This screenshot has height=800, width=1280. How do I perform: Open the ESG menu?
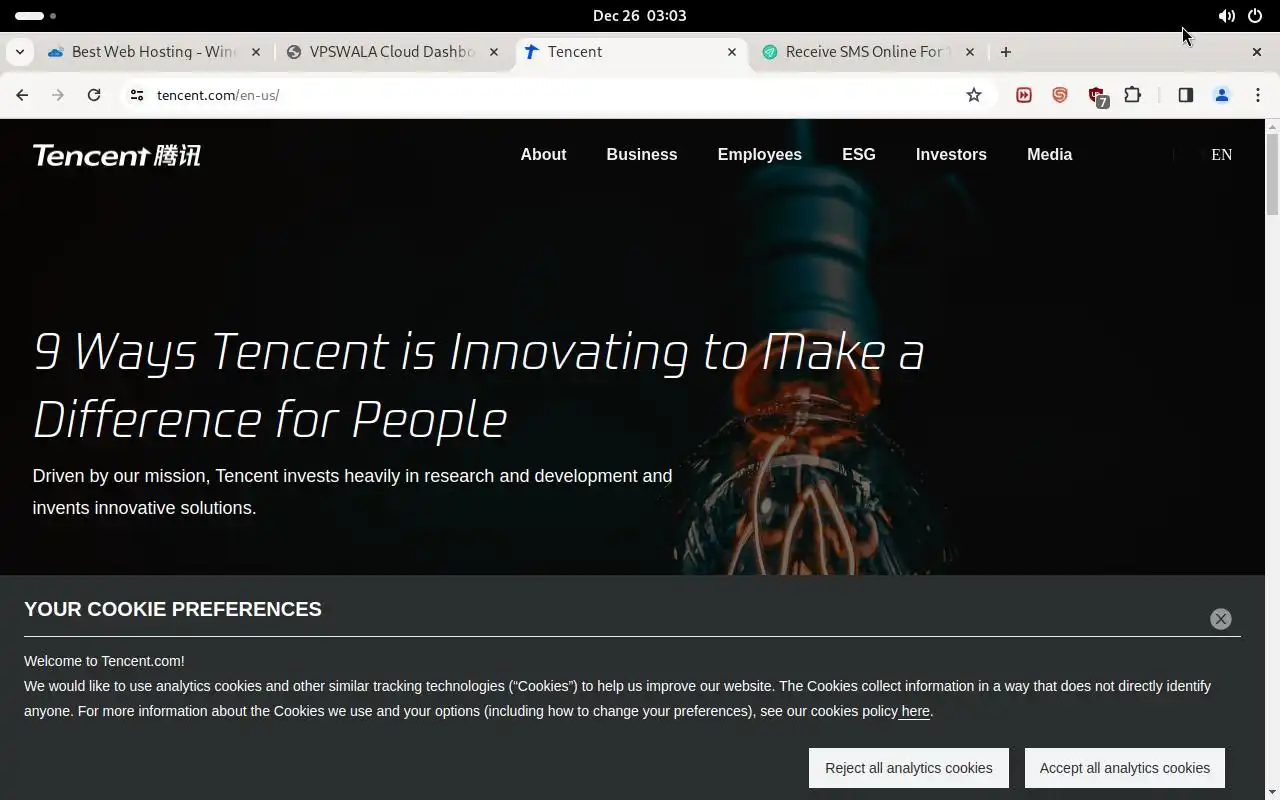[859, 154]
